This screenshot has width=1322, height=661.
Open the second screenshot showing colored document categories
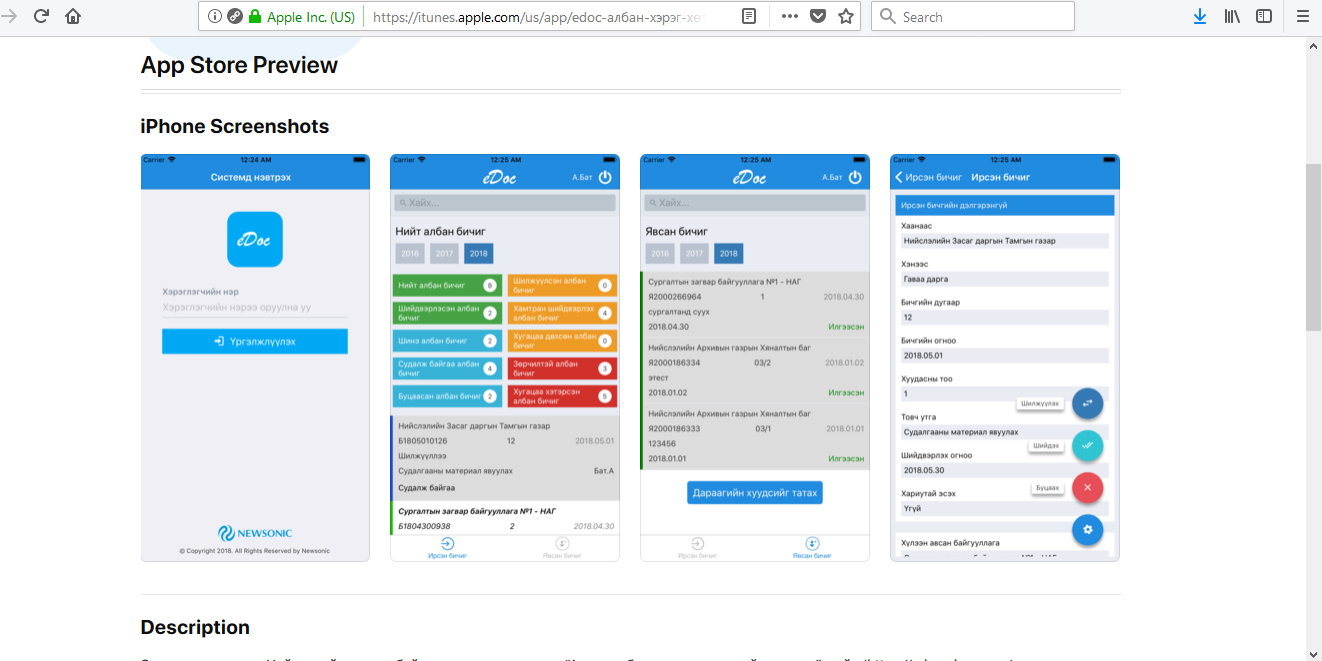[x=505, y=358]
